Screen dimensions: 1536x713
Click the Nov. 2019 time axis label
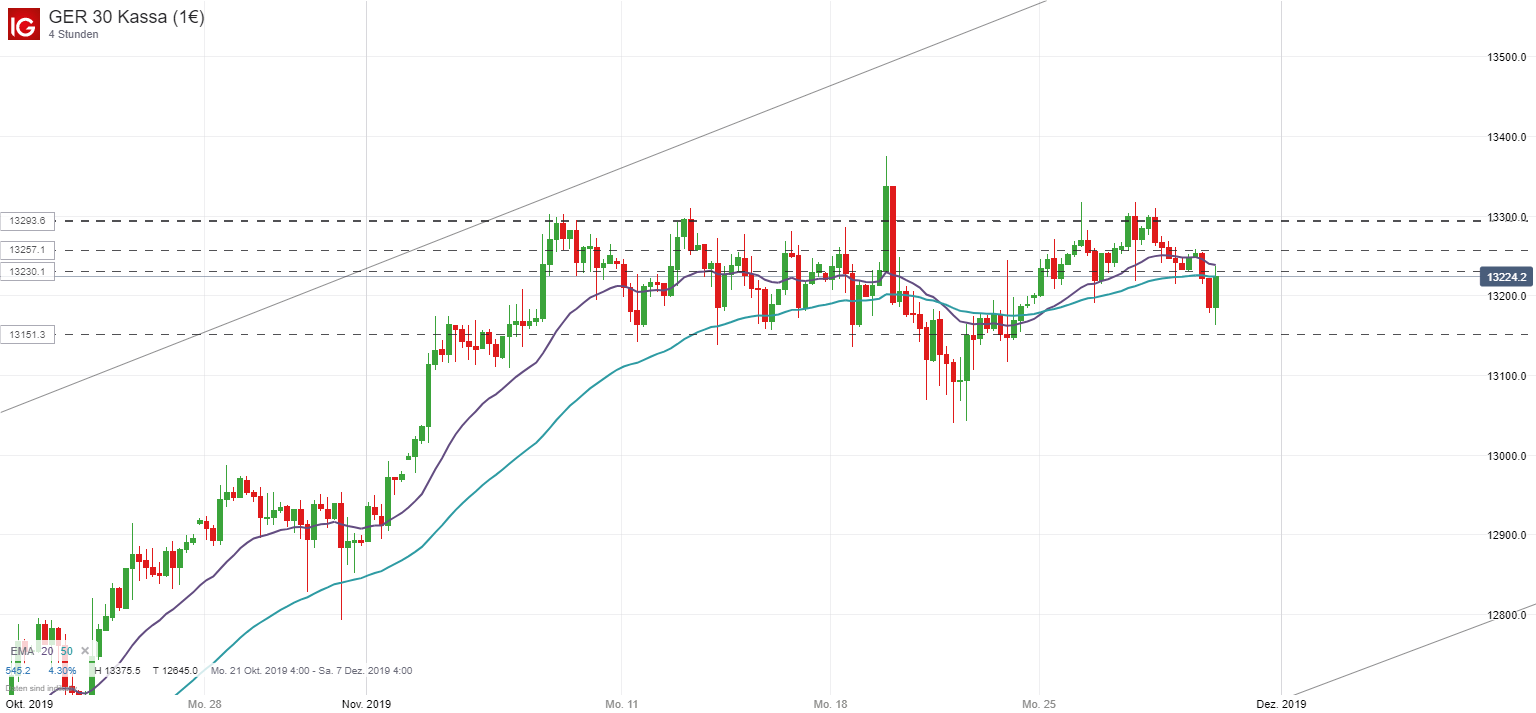(x=367, y=704)
